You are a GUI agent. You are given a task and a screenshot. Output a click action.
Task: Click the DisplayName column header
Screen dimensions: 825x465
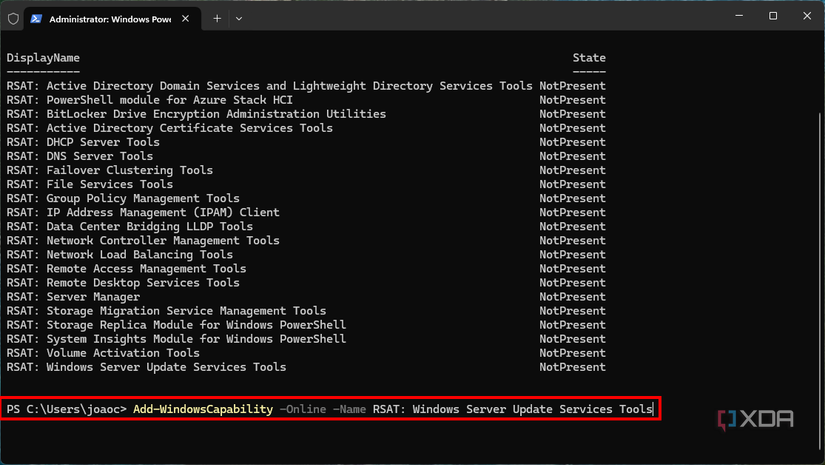[43, 58]
